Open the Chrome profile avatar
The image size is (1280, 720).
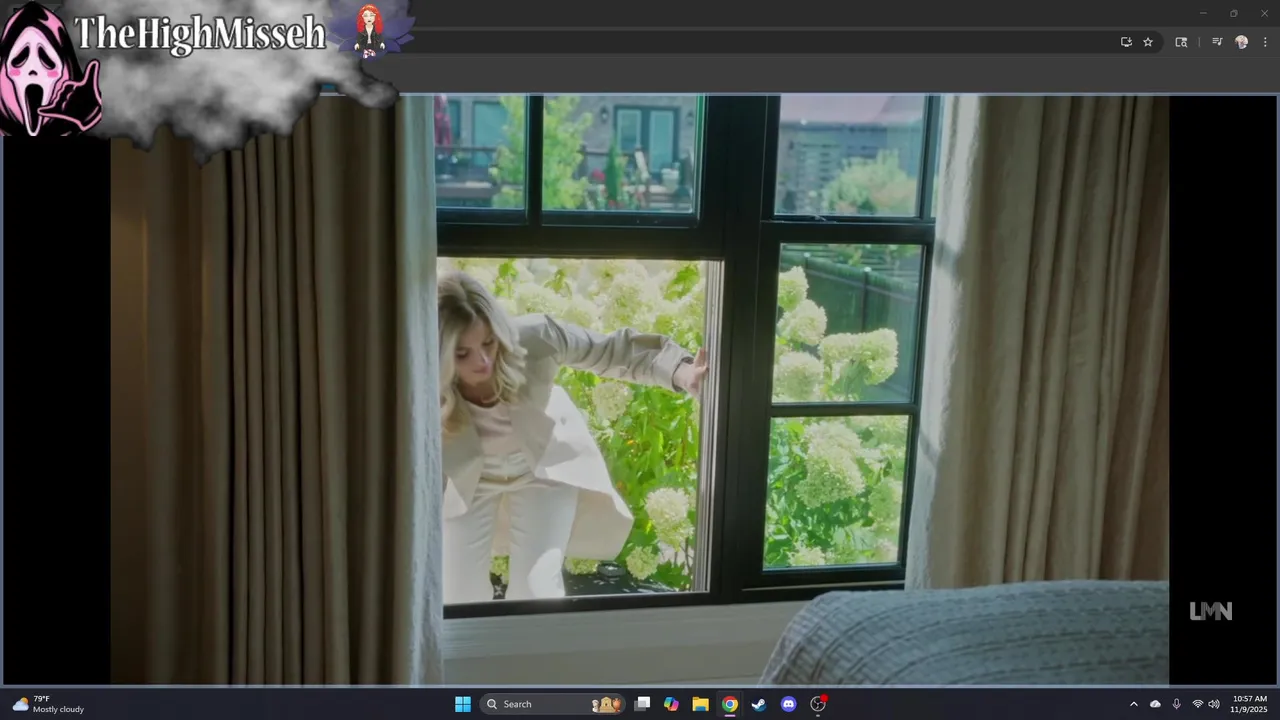pos(1242,42)
